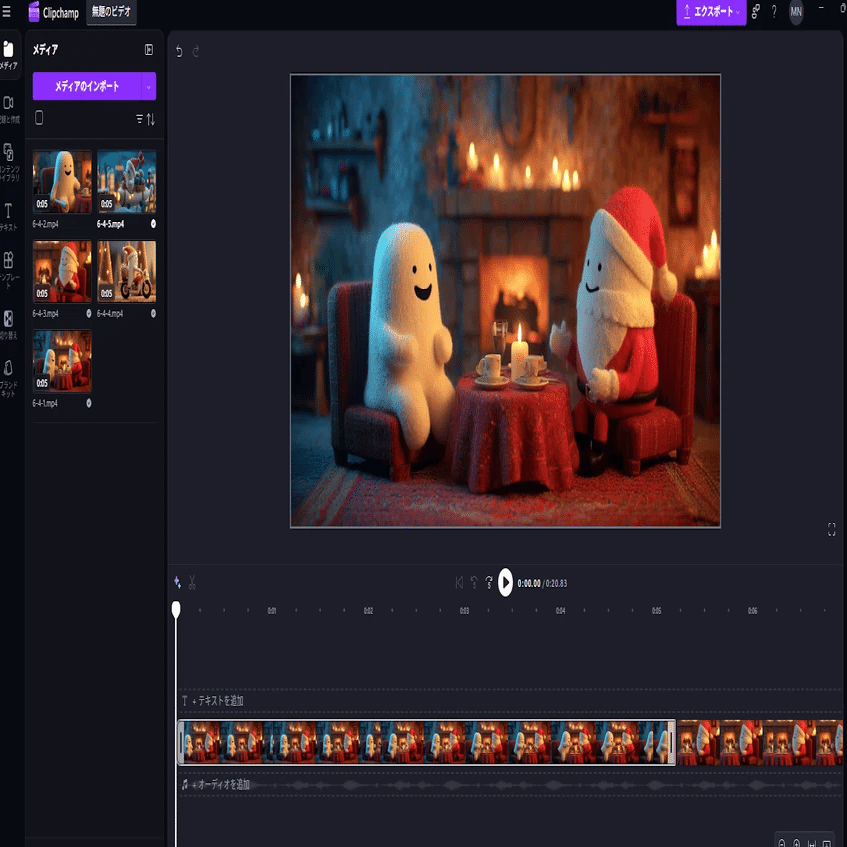Skip to the start of the video

(x=459, y=582)
